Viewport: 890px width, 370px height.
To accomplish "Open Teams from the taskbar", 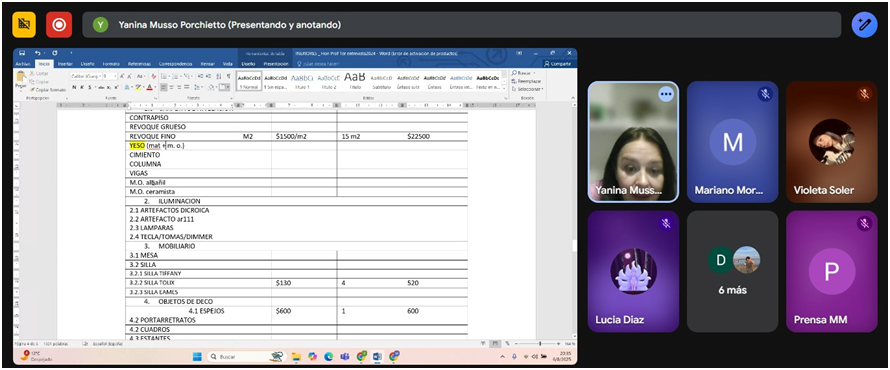I will point(345,356).
